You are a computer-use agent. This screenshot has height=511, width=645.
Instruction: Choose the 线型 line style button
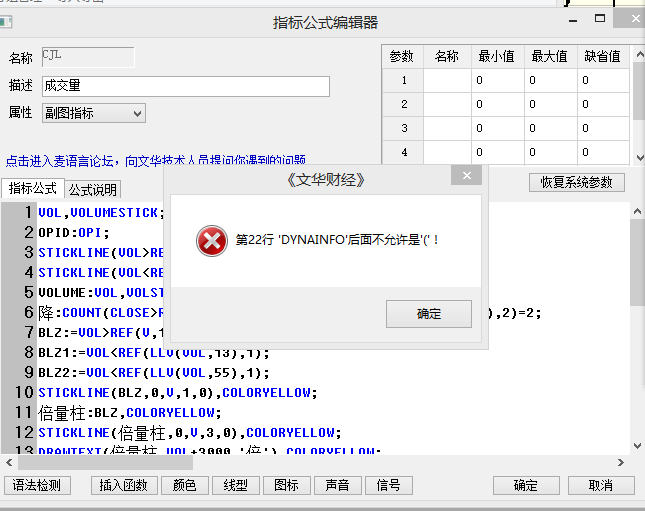point(236,485)
